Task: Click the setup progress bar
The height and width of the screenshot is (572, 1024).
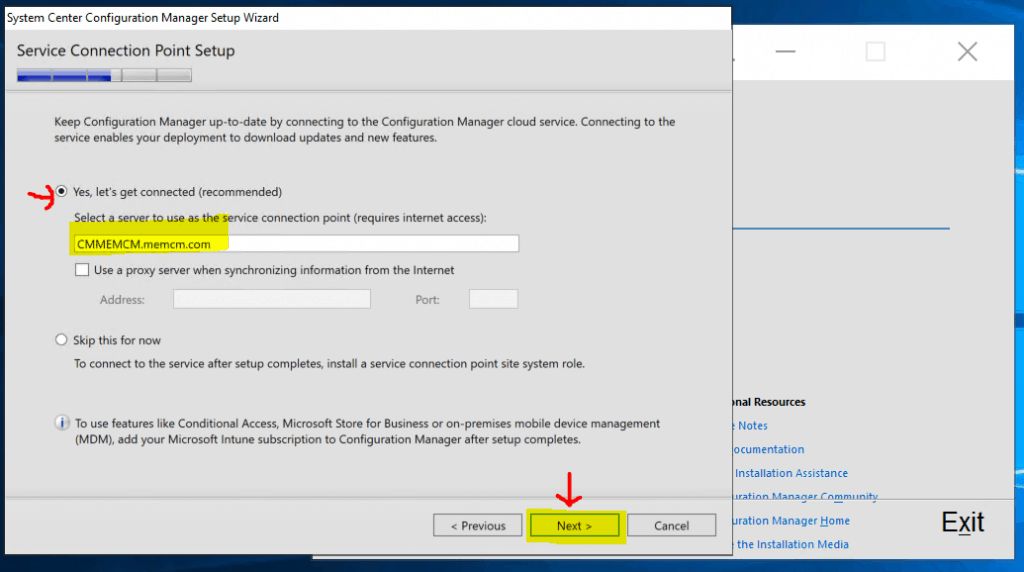Action: pos(104,75)
